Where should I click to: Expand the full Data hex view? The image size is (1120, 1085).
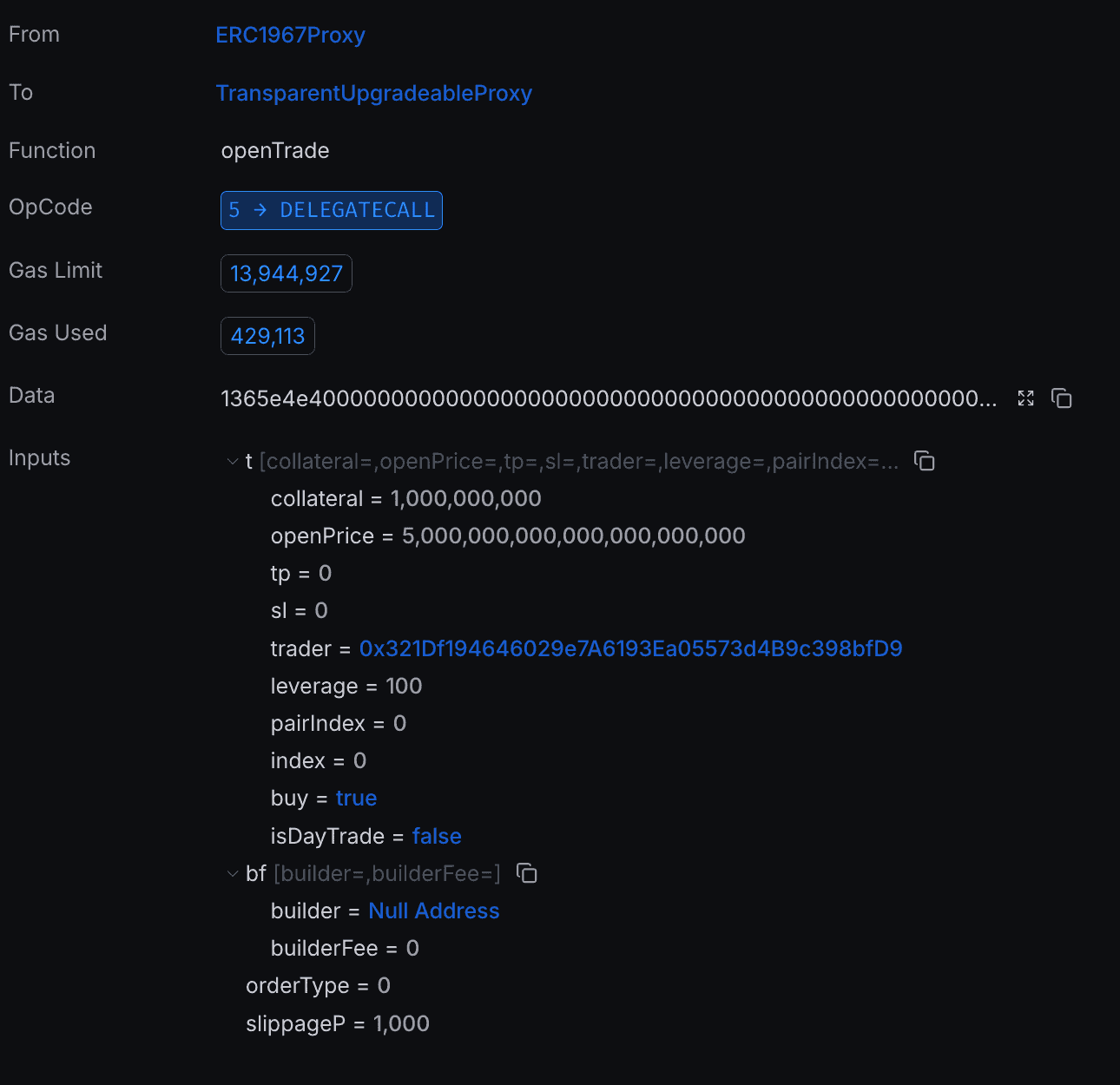(x=1025, y=398)
